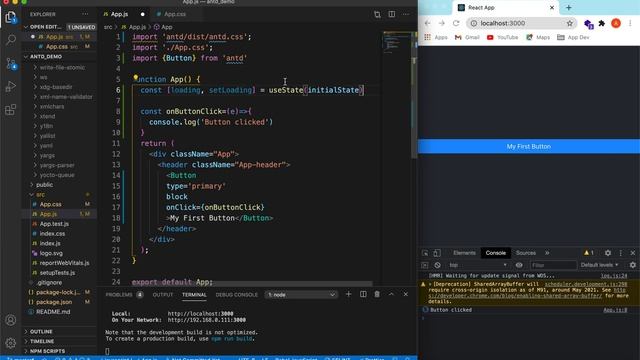Switch to the App.css editor tab
This screenshot has width=640, height=360.
coord(174,14)
